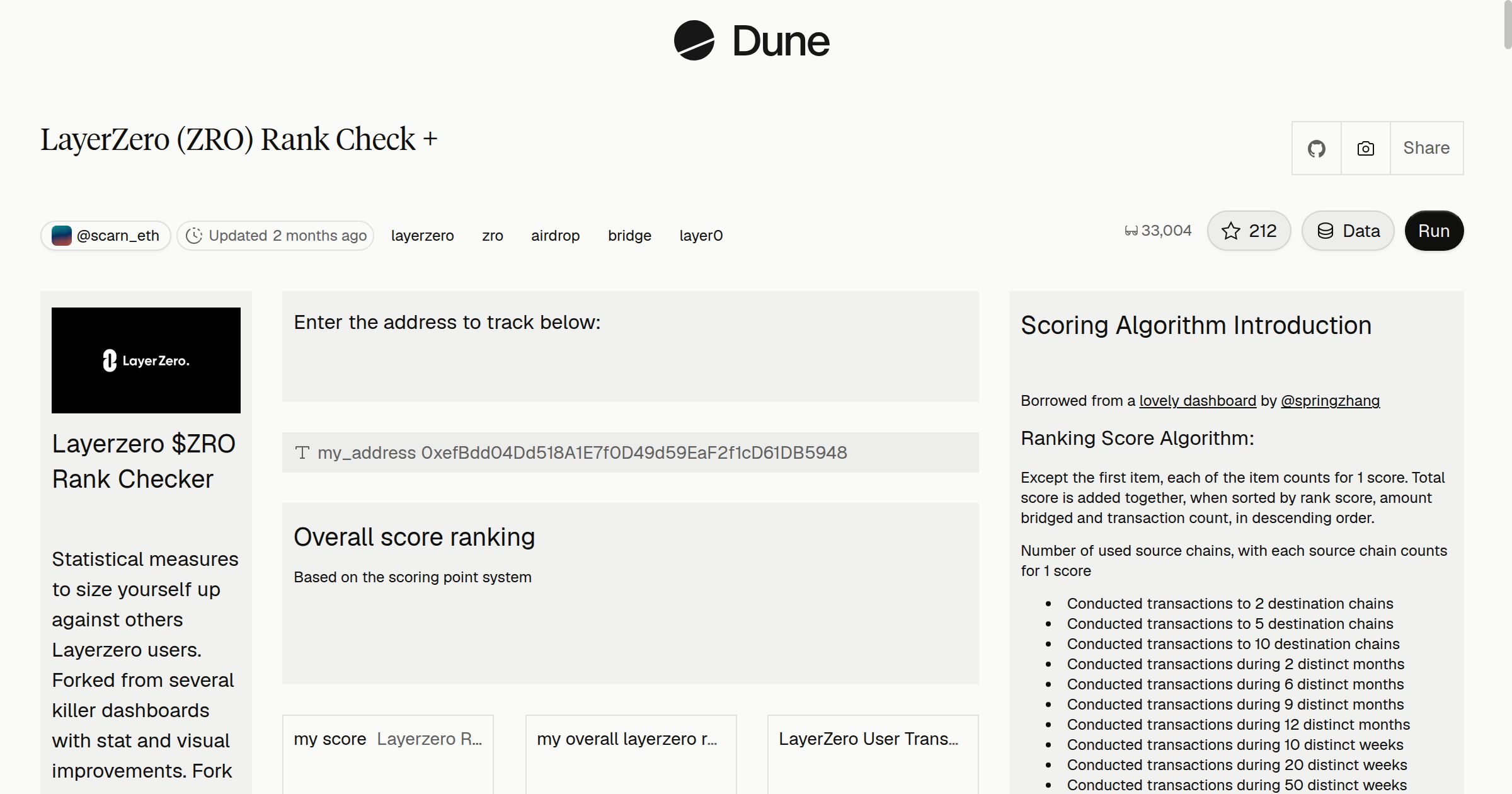Select the layerzero tag
Image resolution: width=1512 pixels, height=794 pixels.
point(422,236)
